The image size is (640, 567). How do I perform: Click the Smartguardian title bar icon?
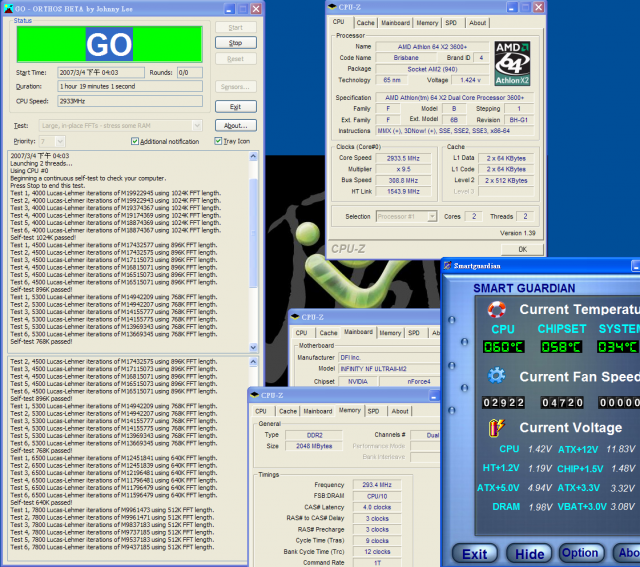pos(448,266)
